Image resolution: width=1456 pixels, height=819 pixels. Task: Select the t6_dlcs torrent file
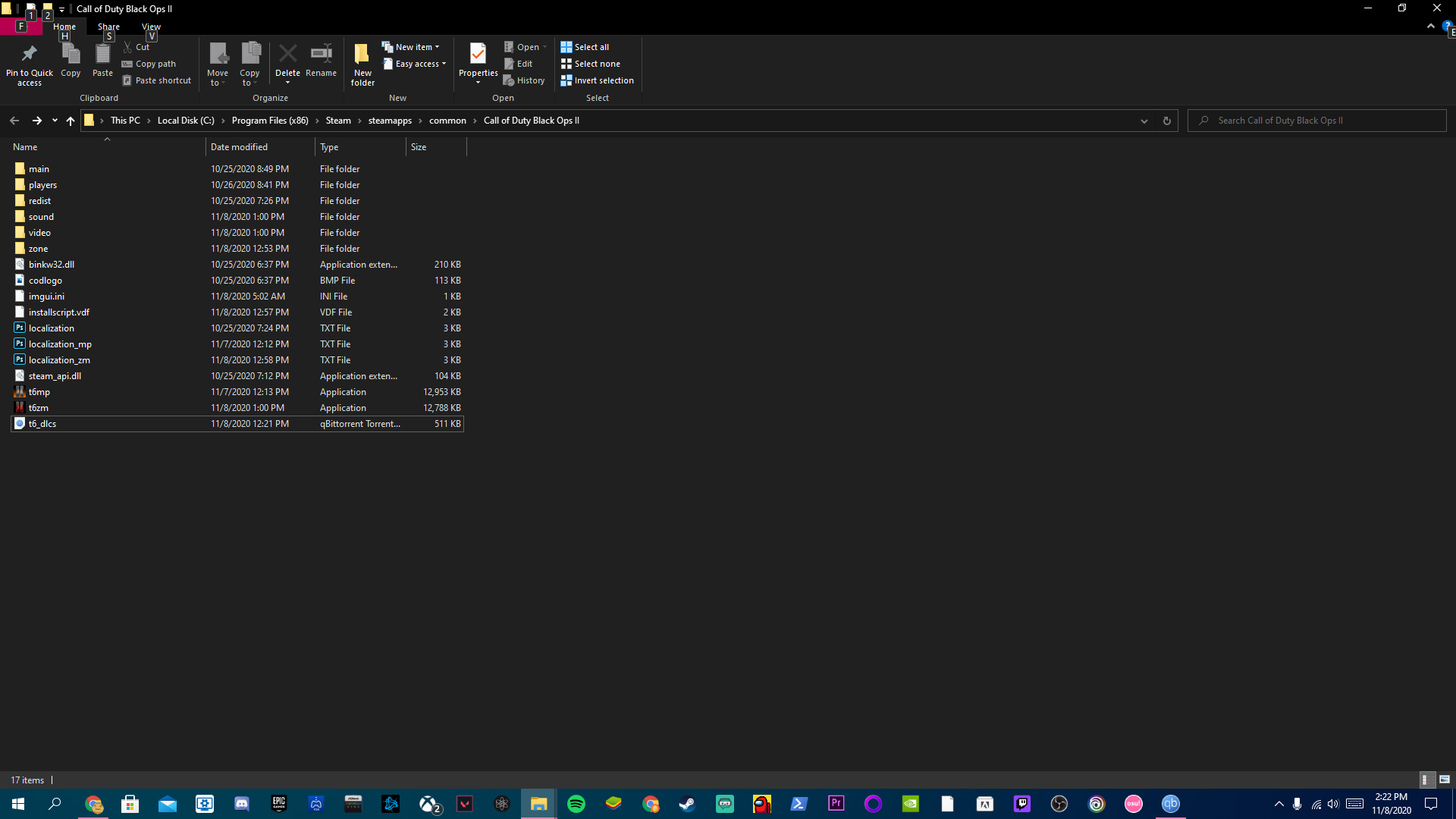pyautogui.click(x=237, y=424)
